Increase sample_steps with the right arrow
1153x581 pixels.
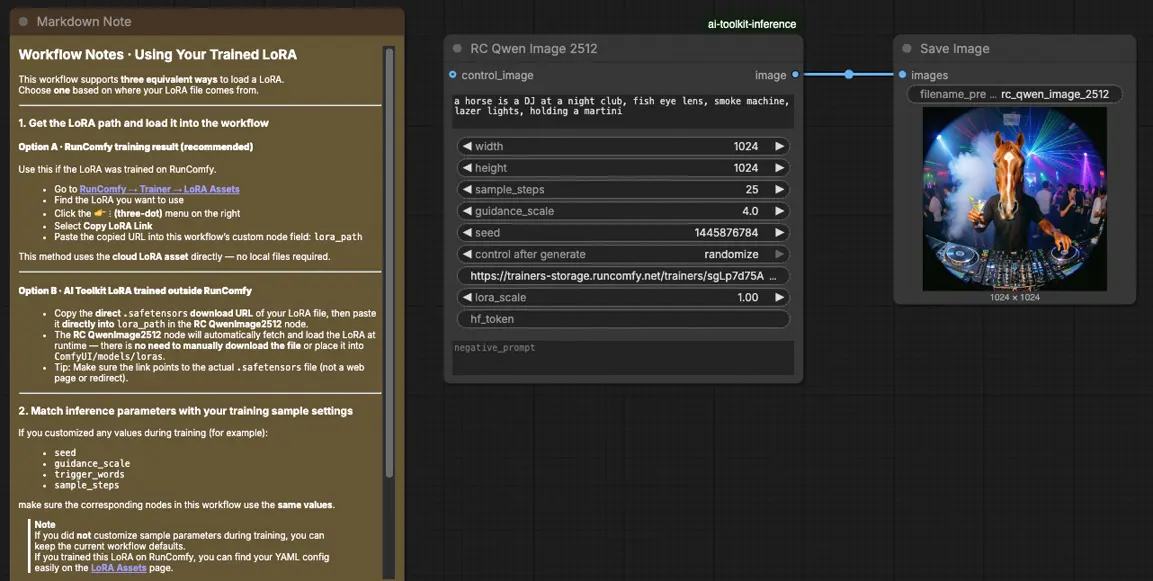[779, 189]
